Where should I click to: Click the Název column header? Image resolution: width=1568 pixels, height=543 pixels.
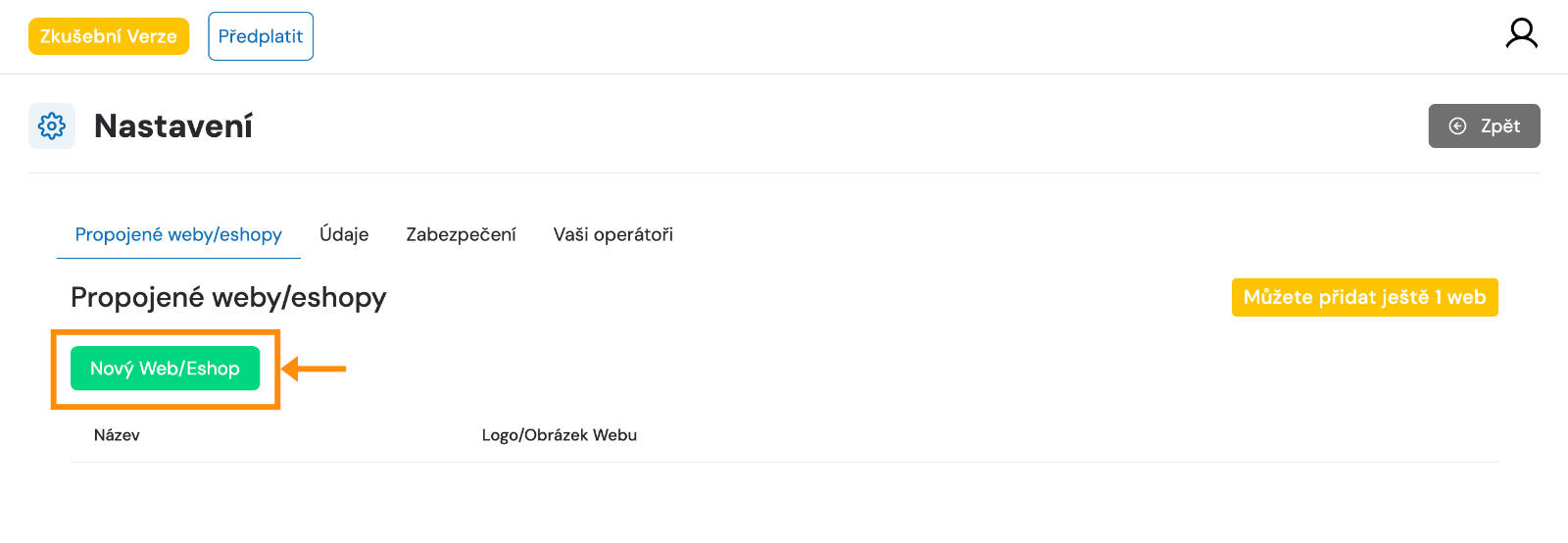(117, 435)
